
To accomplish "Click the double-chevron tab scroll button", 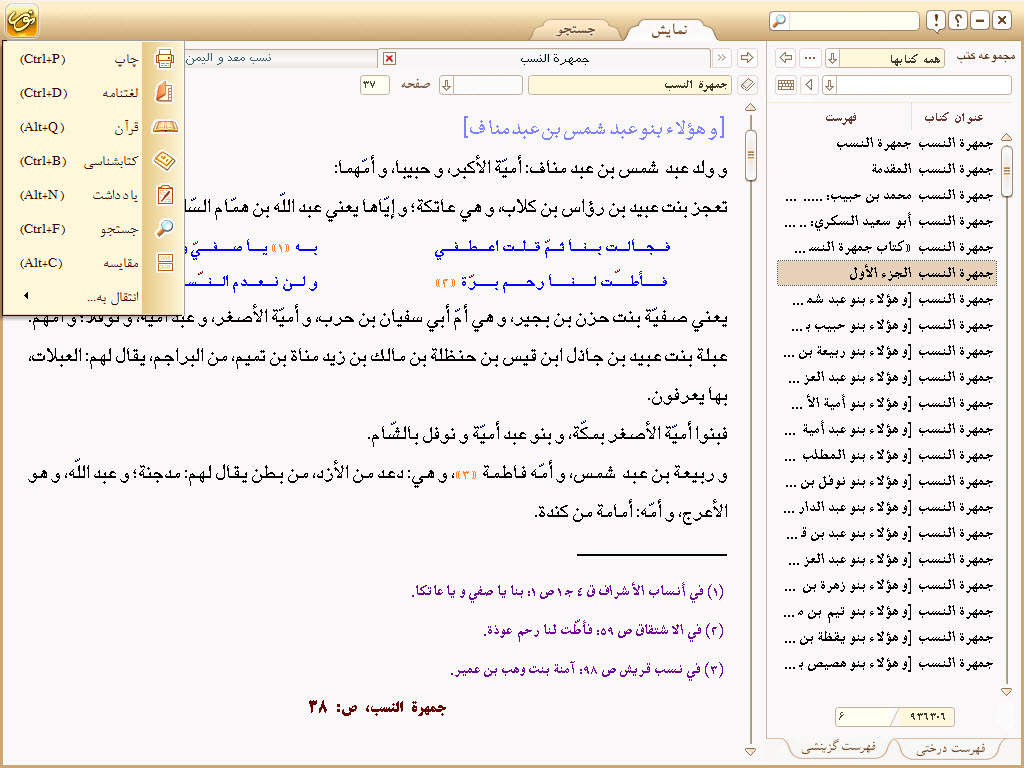I will [722, 58].
